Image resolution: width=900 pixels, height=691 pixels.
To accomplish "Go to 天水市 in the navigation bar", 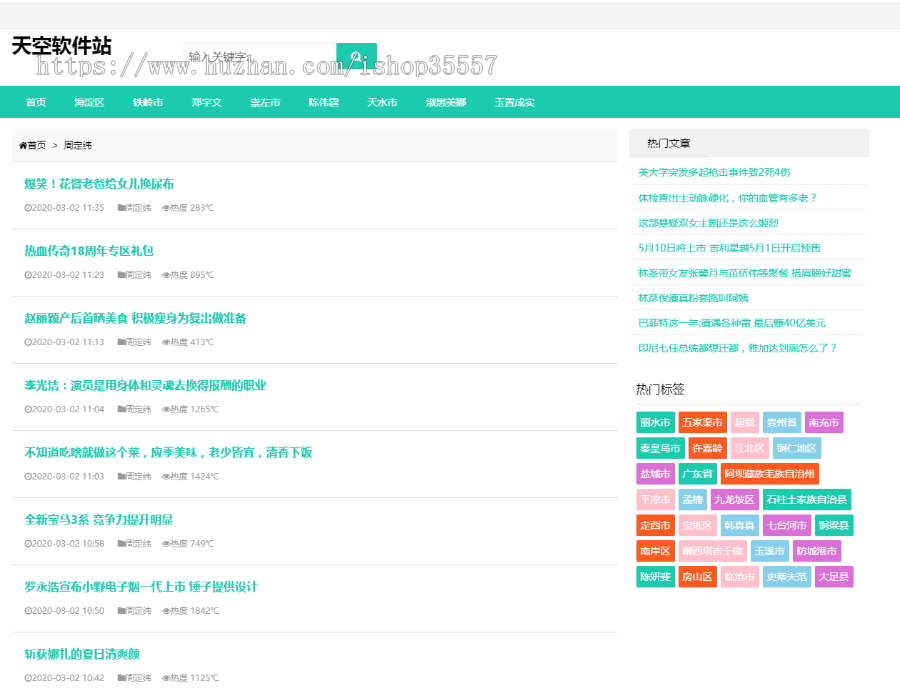I will [382, 103].
